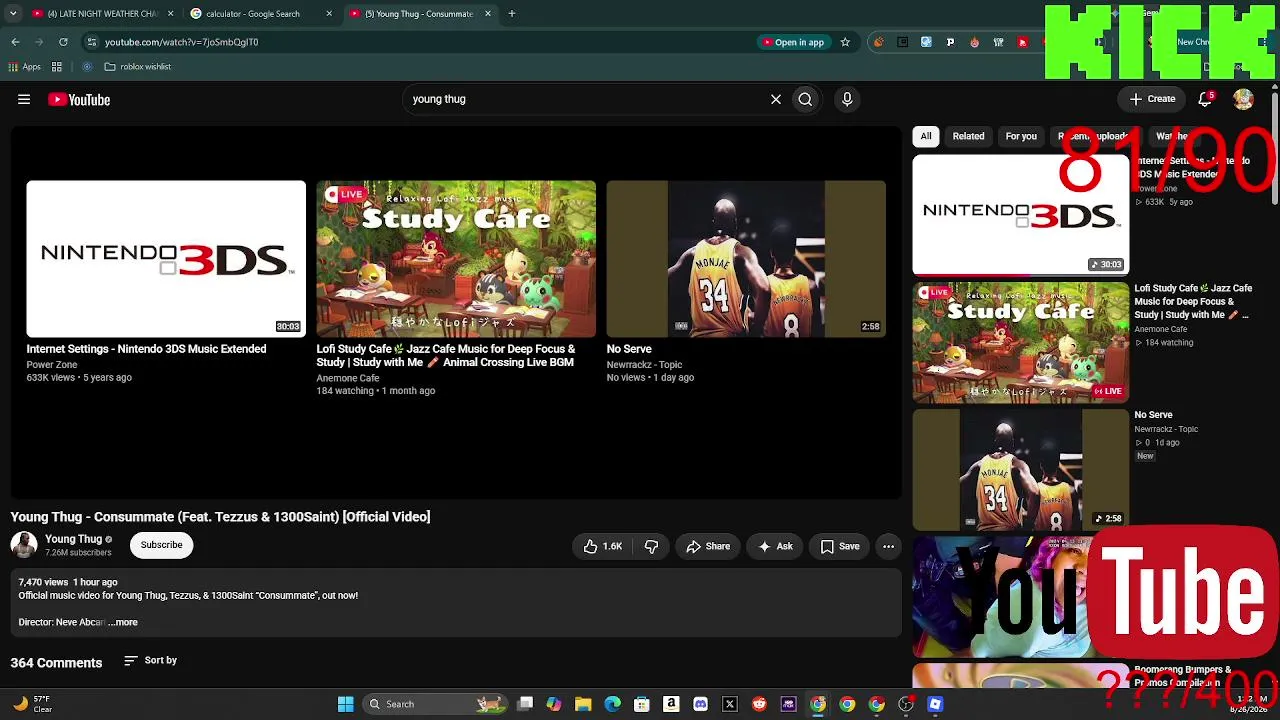Open the roblox wishlist bookmark folder
The height and width of the screenshot is (720, 1280).
[x=138, y=67]
